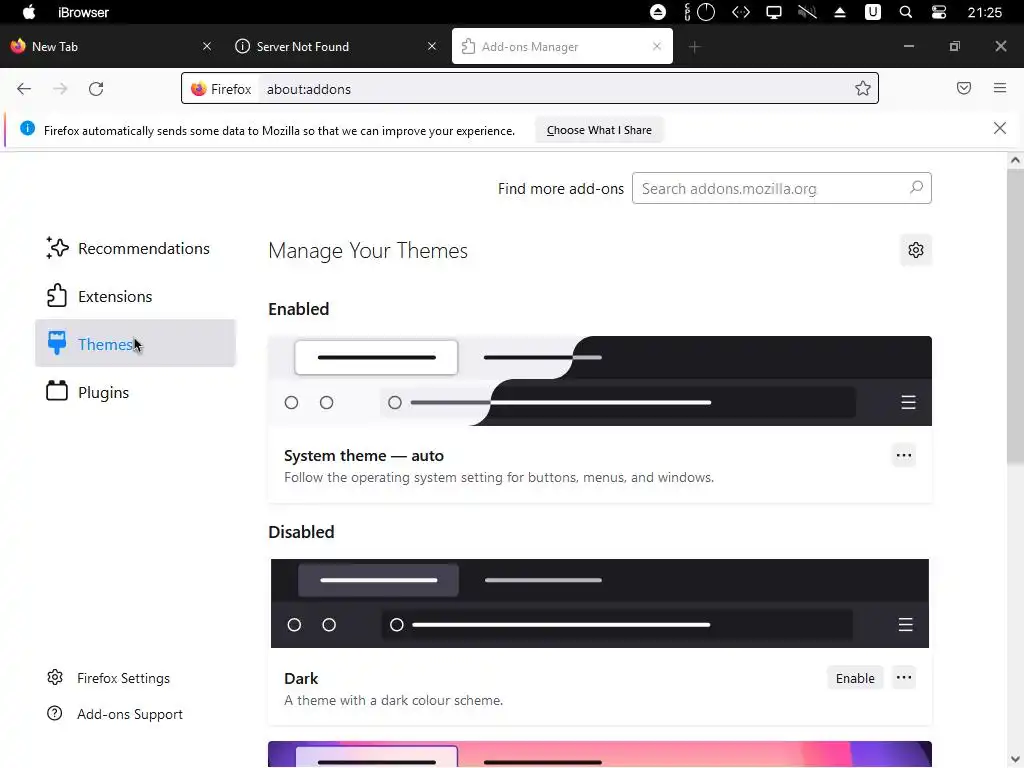Open a new tab with plus button
The height and width of the screenshot is (768, 1024).
694,47
